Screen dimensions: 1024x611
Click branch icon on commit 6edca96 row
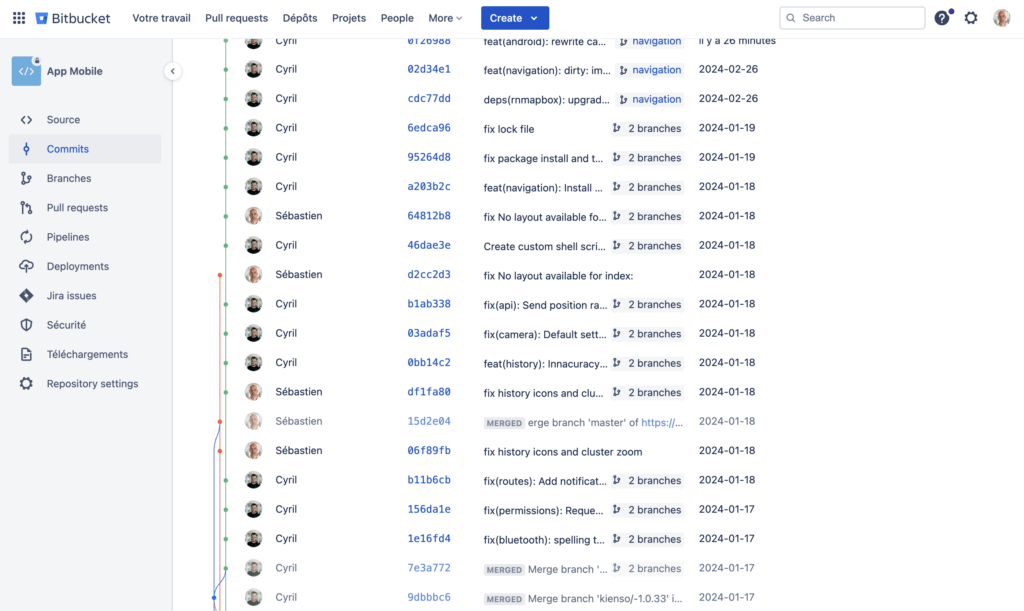click(616, 128)
